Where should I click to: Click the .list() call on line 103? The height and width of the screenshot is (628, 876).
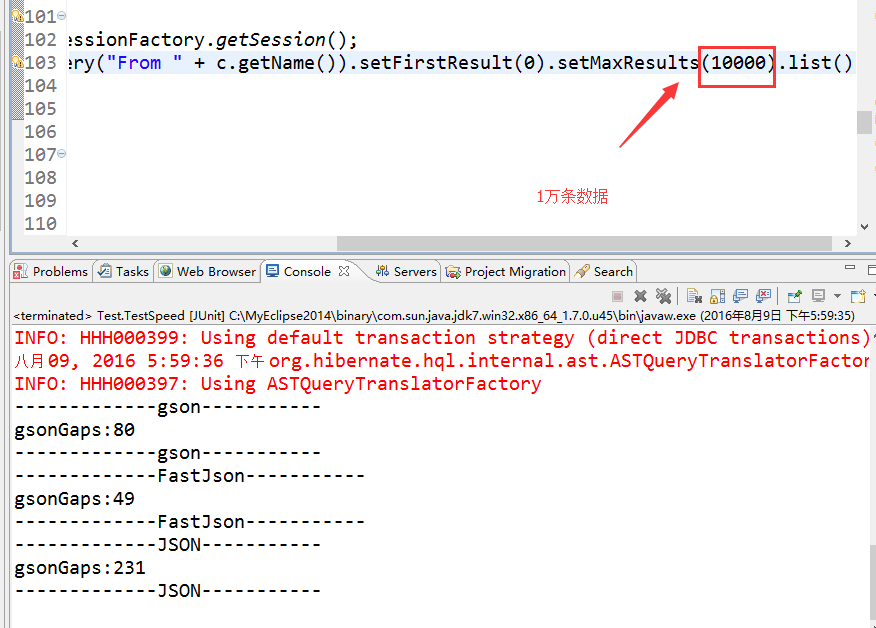815,63
